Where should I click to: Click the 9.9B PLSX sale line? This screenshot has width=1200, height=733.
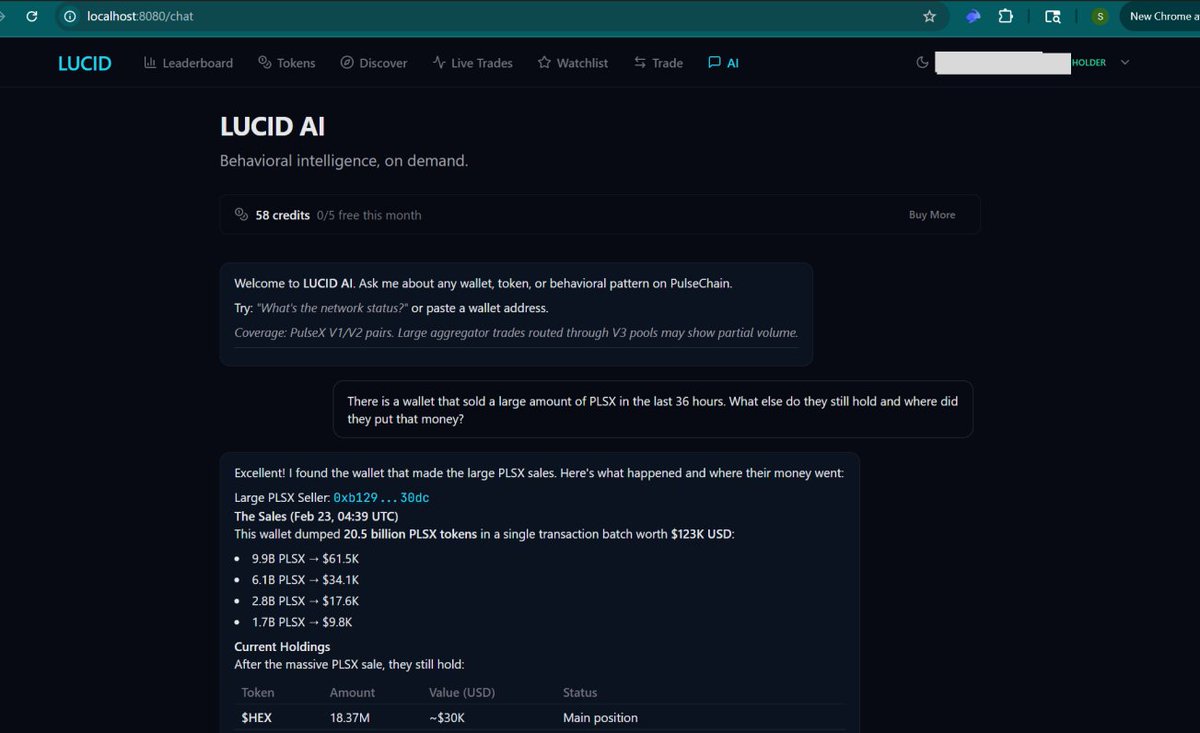[x=305, y=559]
